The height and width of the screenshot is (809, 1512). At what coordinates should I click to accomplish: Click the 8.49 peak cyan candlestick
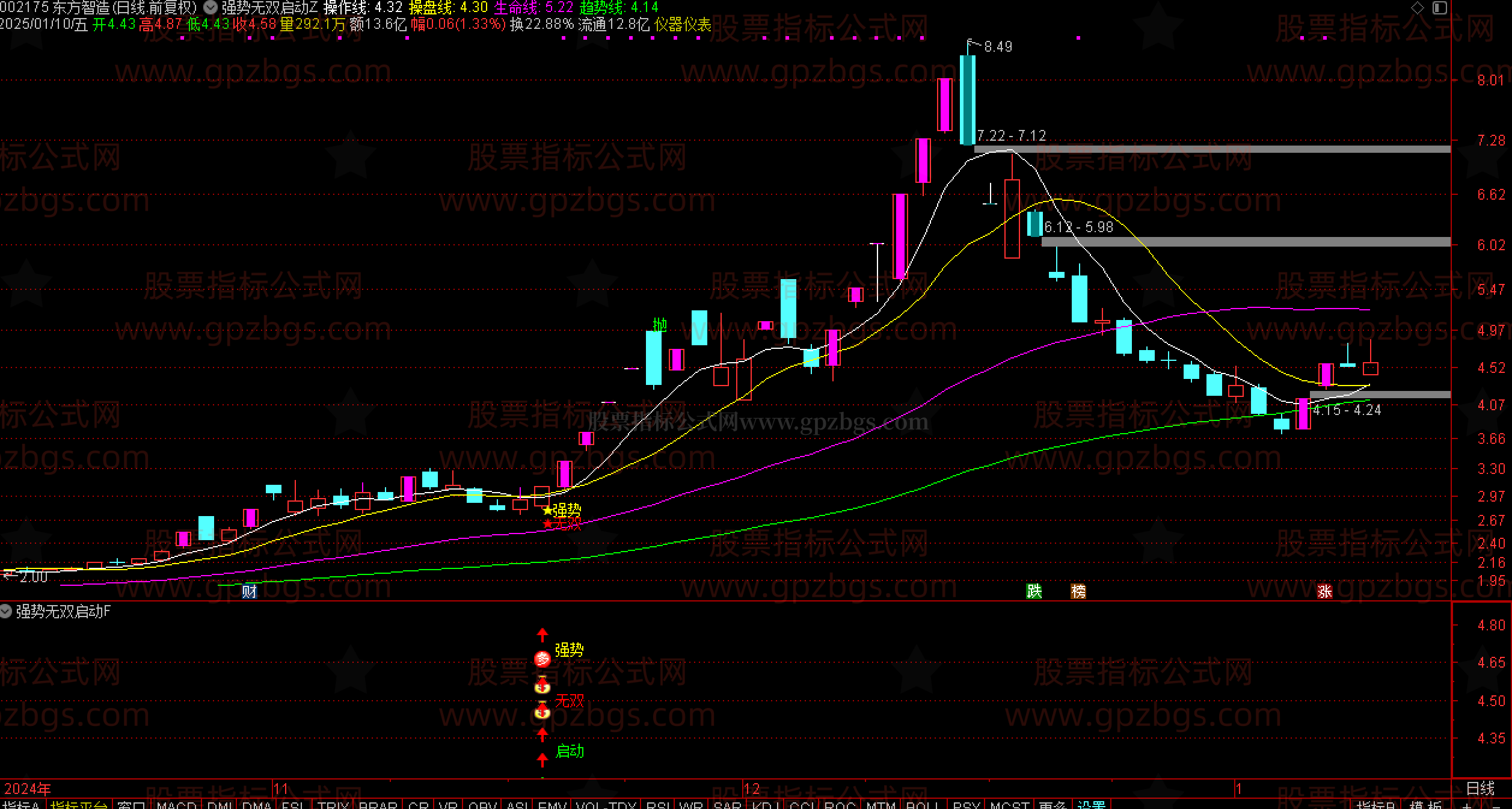coord(968,99)
